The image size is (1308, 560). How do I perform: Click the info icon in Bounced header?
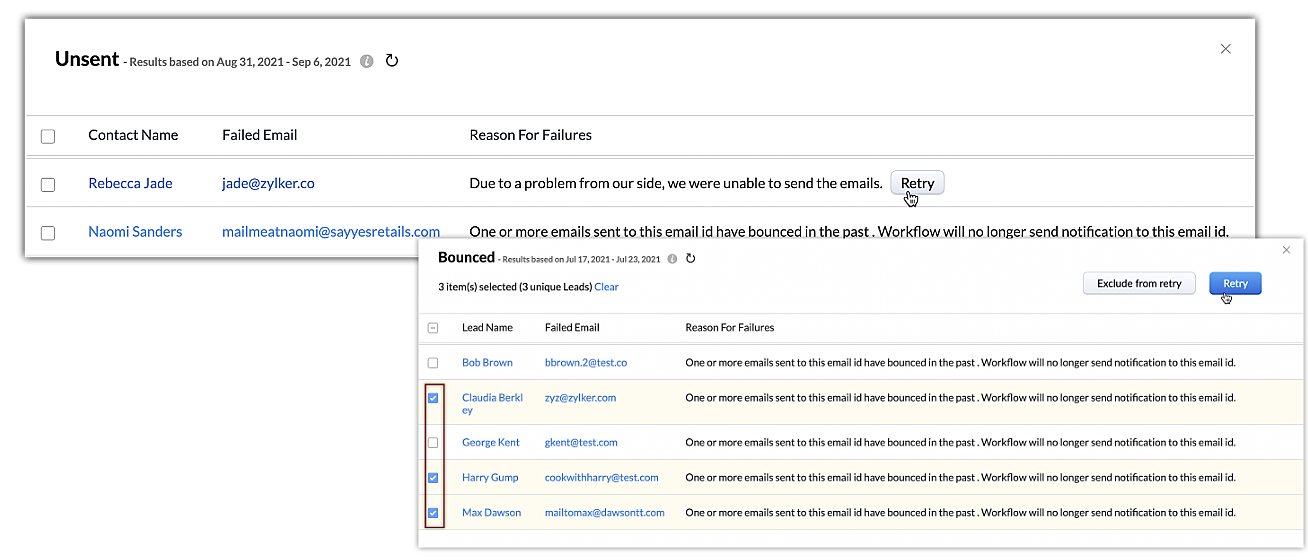click(x=672, y=259)
